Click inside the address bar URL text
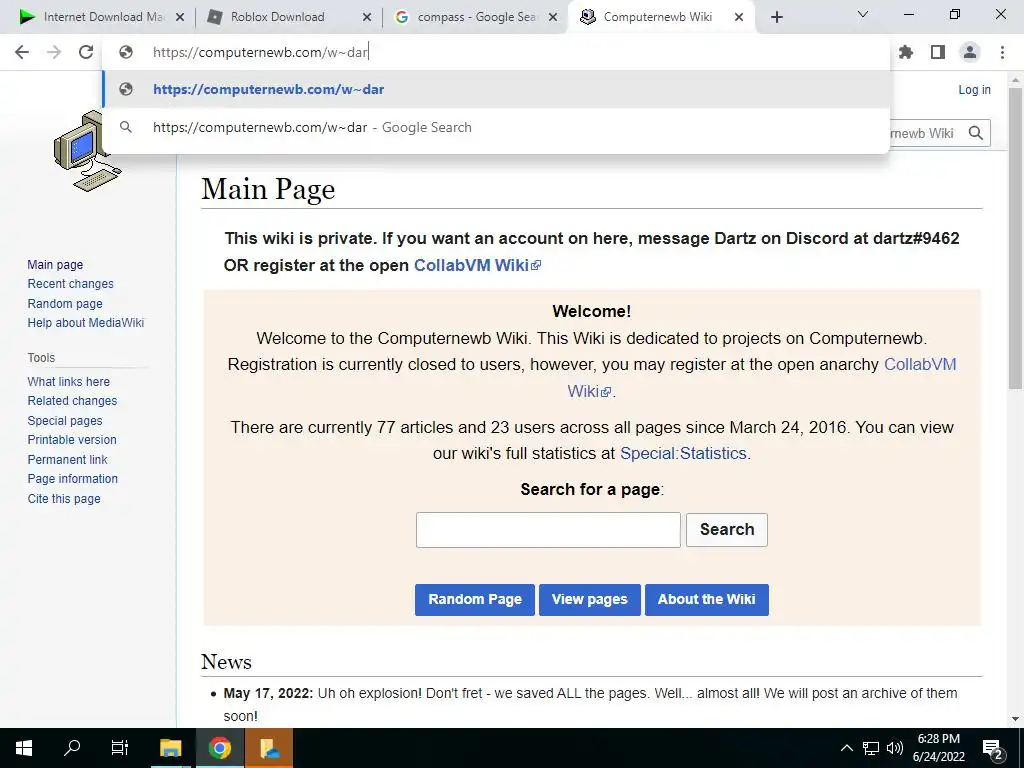The height and width of the screenshot is (768, 1024). pyautogui.click(x=261, y=52)
